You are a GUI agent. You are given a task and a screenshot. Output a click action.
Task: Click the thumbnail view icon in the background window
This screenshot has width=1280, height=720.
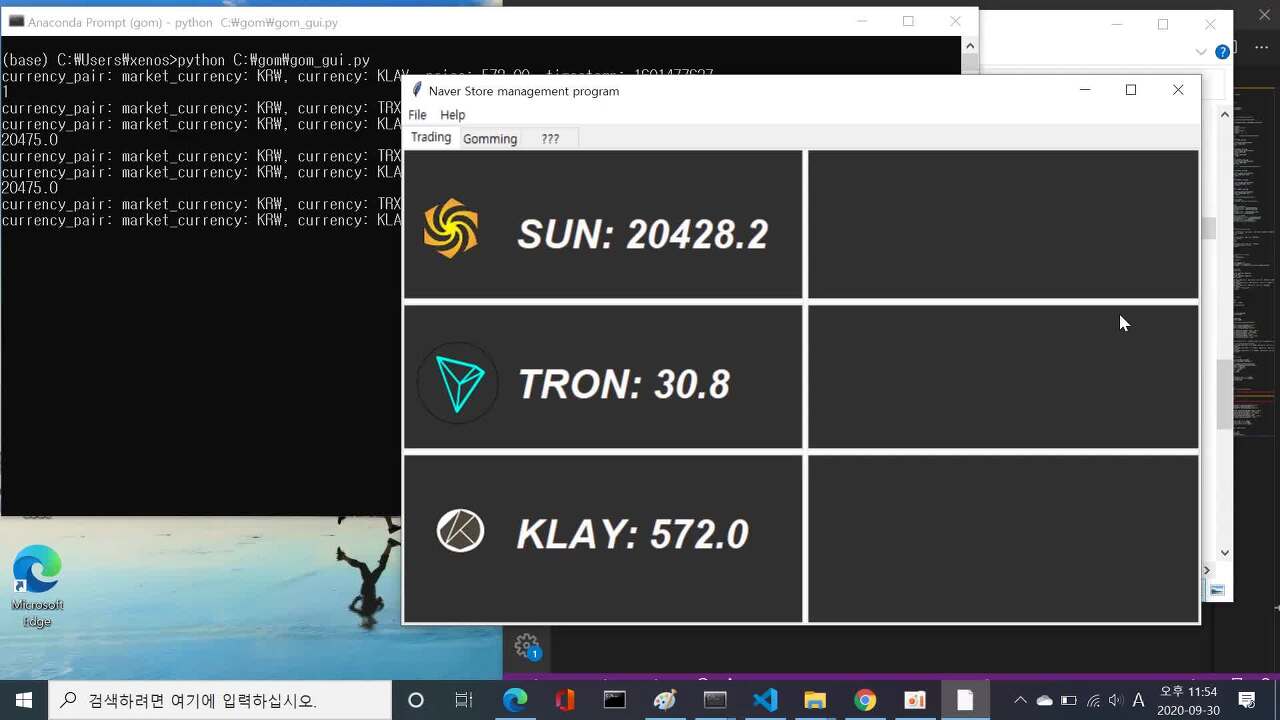(x=1217, y=591)
